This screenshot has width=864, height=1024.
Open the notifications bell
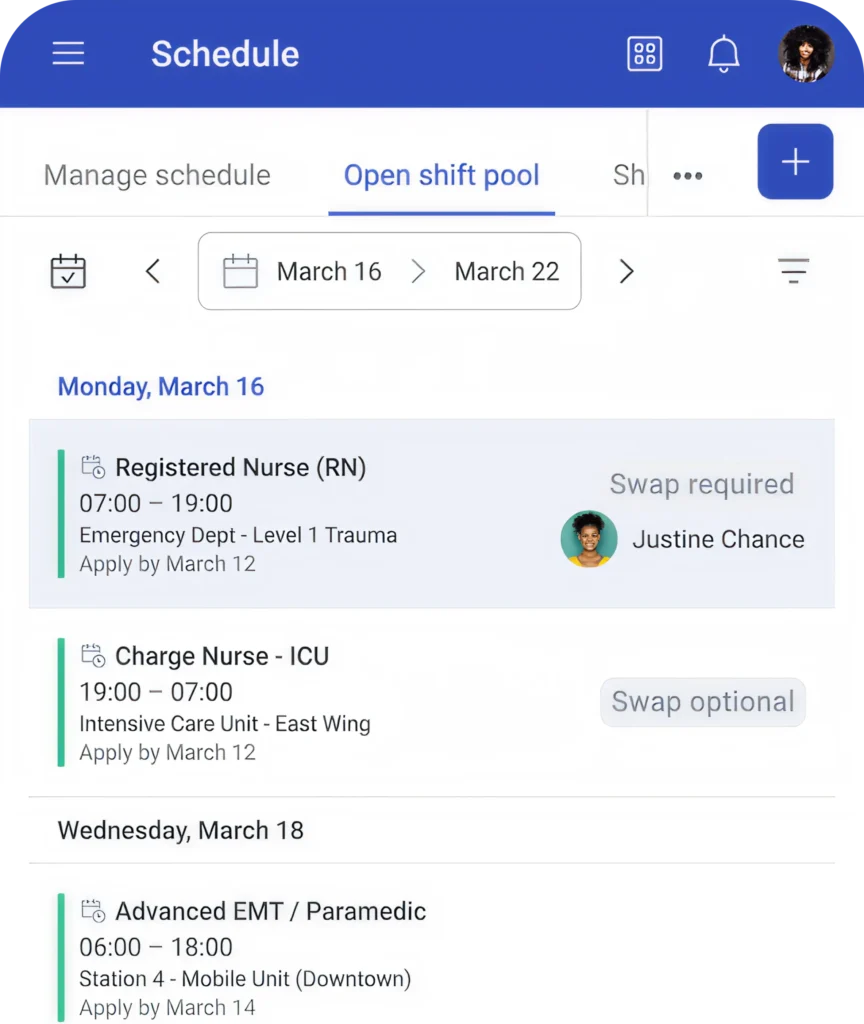[x=723, y=54]
